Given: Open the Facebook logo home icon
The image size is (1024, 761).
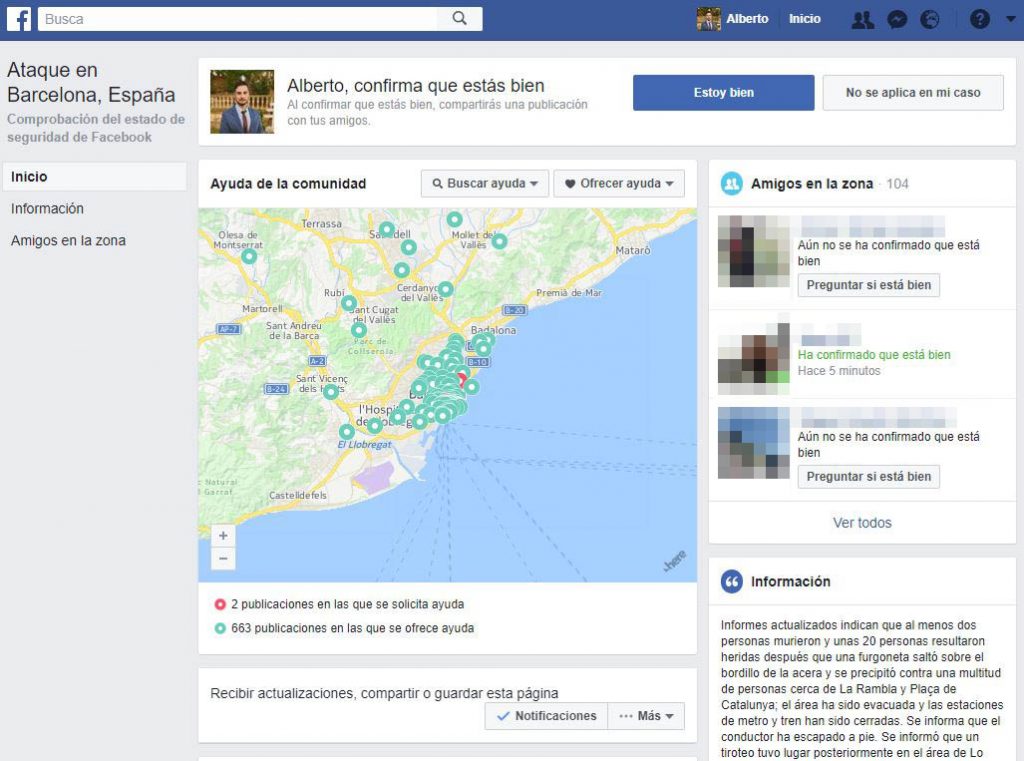Looking at the screenshot, I should point(19,18).
